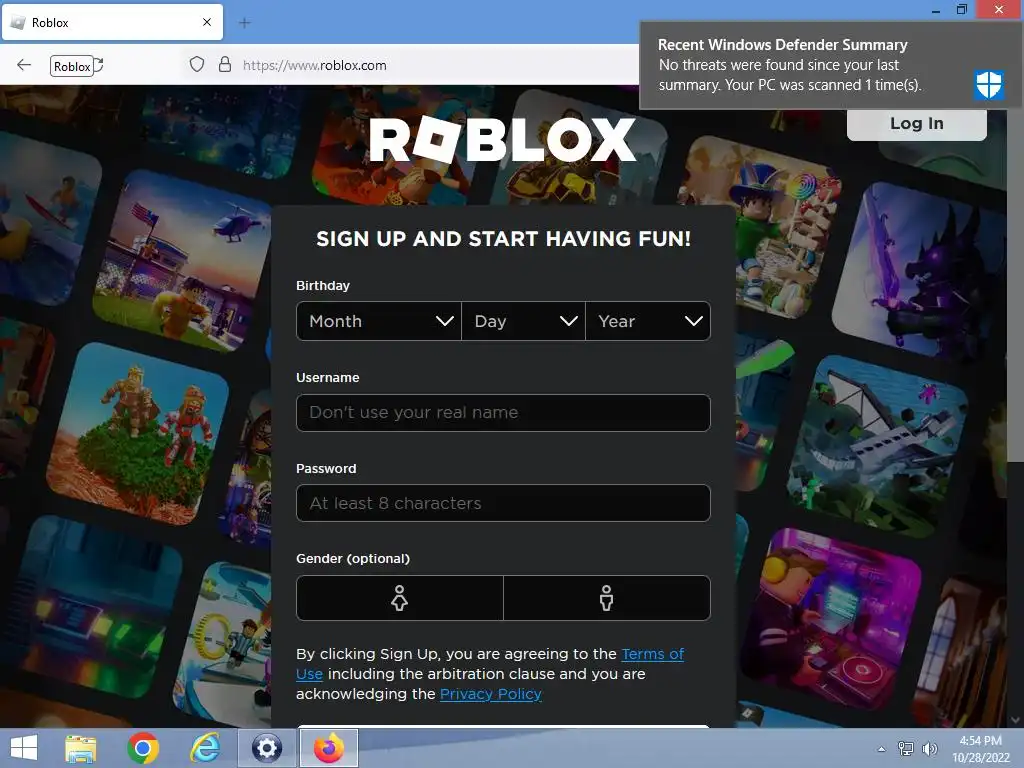
Task: Open the Day birthday dropdown
Action: pyautogui.click(x=523, y=321)
